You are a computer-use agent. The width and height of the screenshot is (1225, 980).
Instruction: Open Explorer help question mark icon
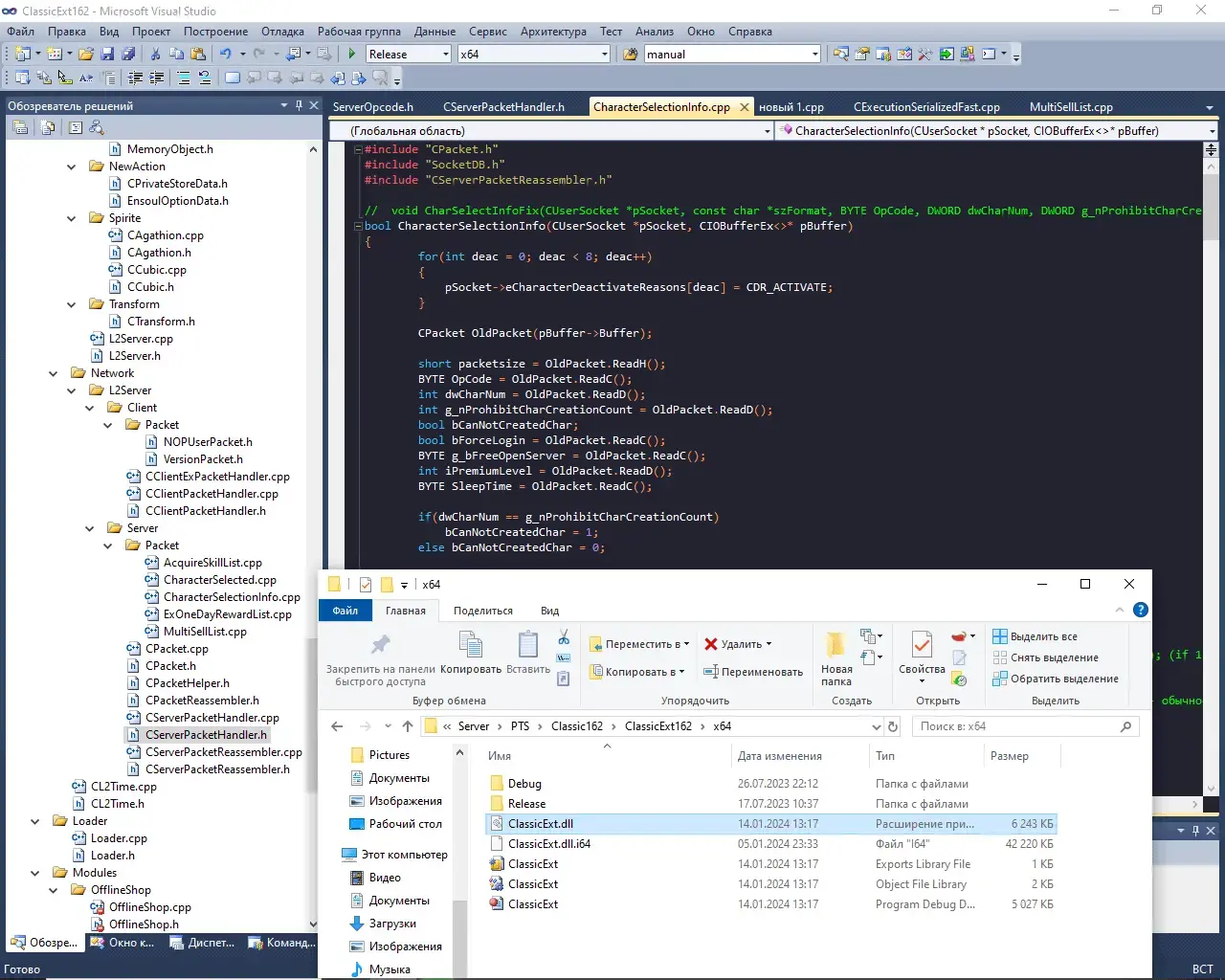[x=1140, y=610]
